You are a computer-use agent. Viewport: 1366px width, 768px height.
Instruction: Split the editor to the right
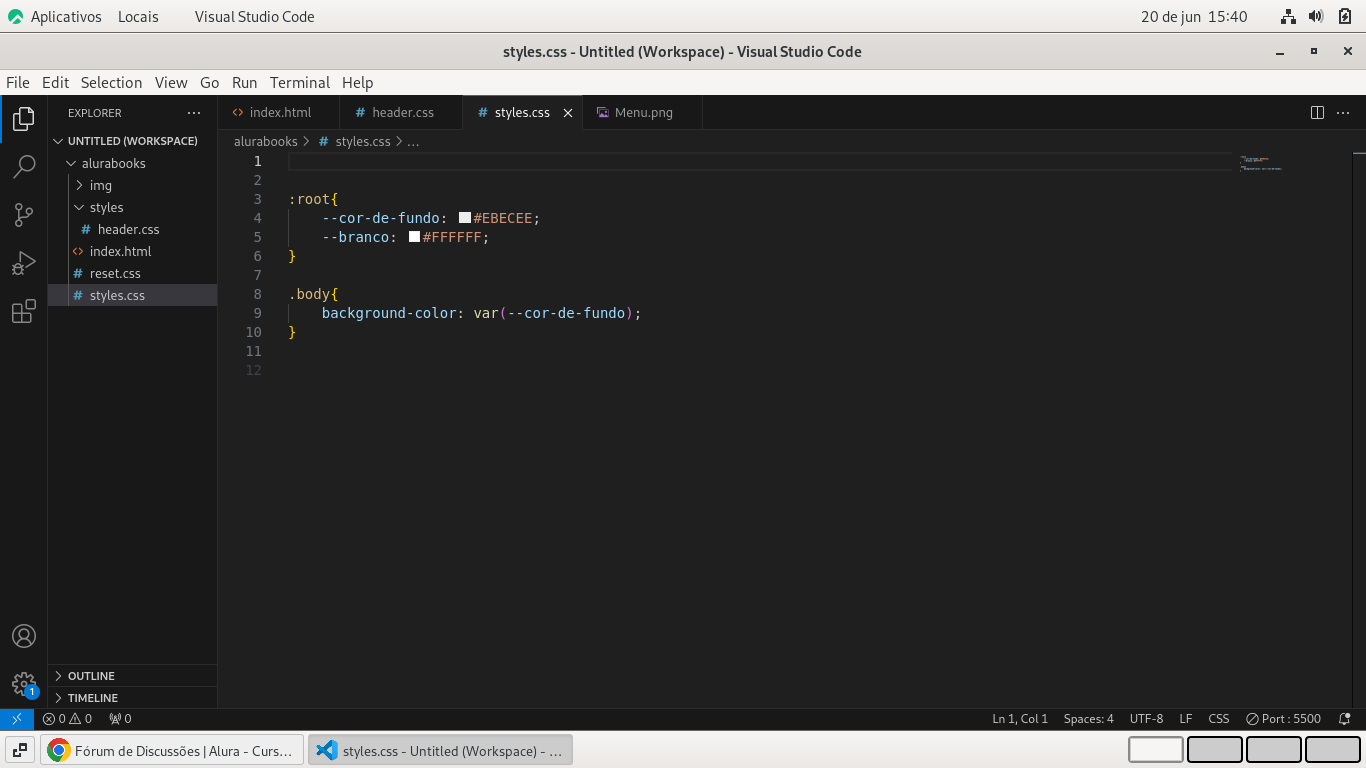pos(1317,113)
